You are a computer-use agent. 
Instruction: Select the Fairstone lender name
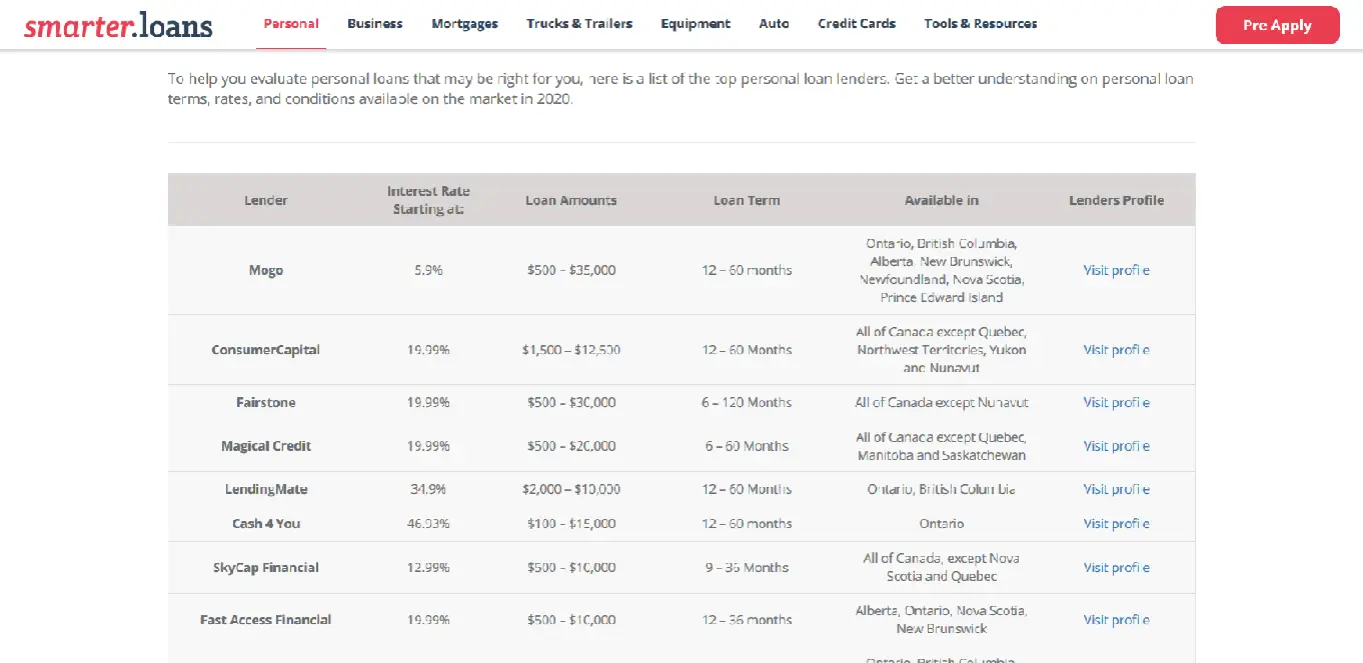click(x=266, y=402)
